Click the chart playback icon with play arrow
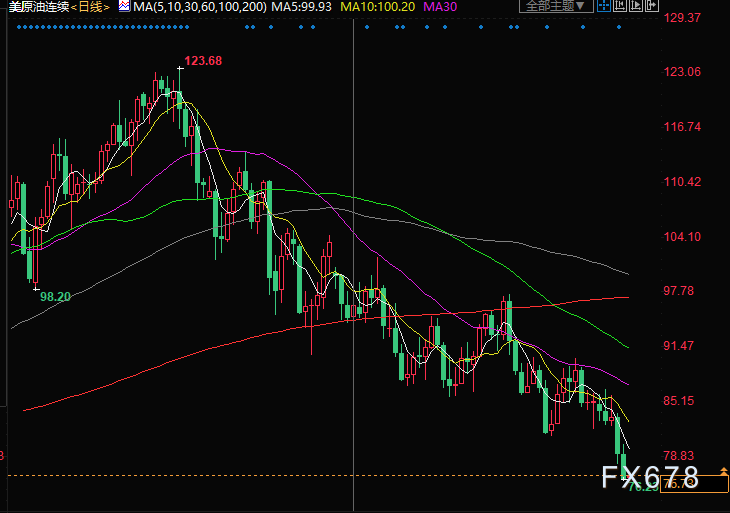 [x=635, y=6]
